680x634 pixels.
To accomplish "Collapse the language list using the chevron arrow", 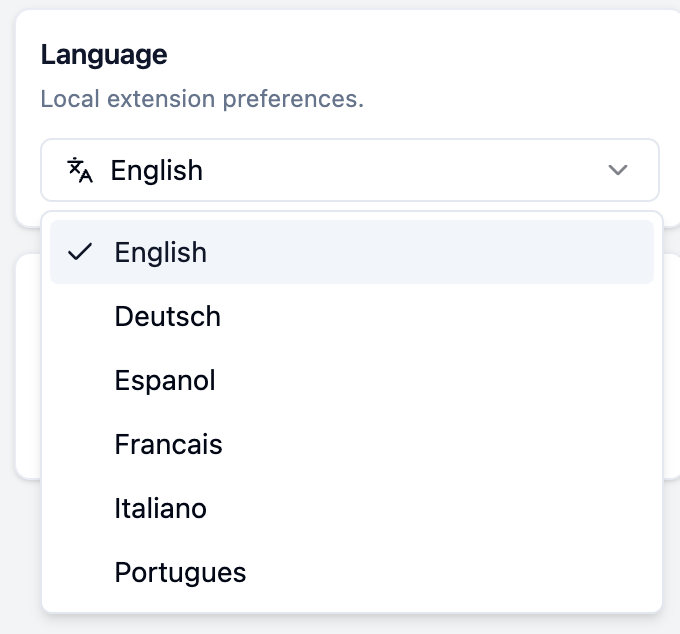I will pyautogui.click(x=618, y=170).
